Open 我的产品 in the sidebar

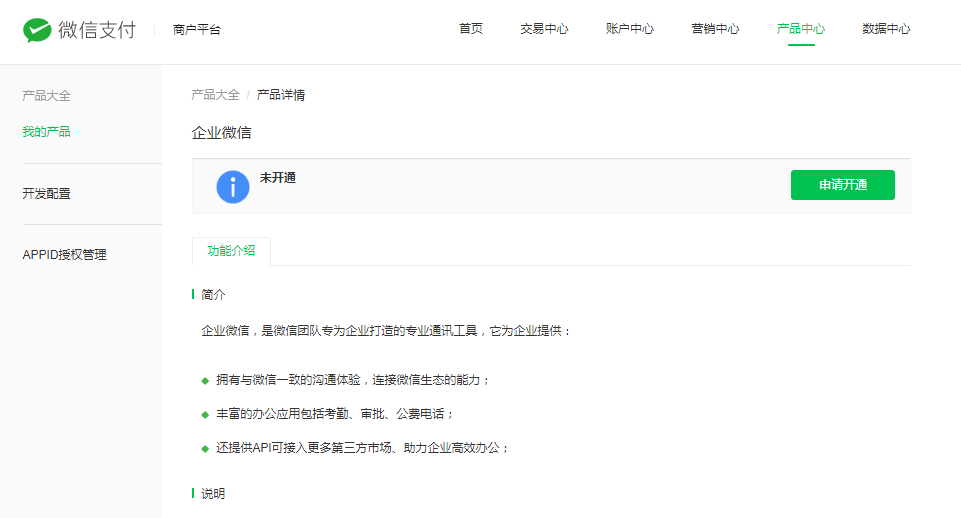pos(47,132)
